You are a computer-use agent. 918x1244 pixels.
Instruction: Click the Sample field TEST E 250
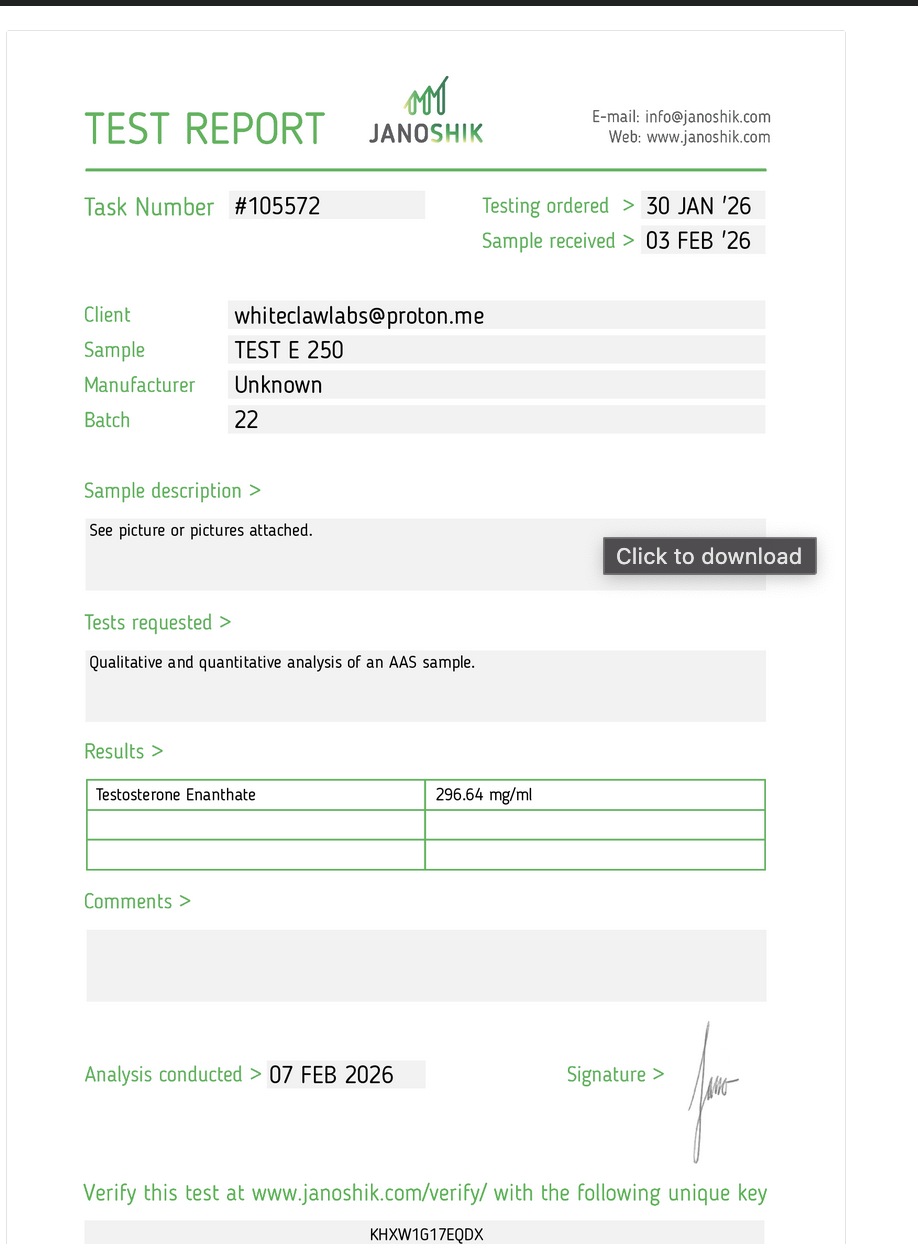(496, 350)
